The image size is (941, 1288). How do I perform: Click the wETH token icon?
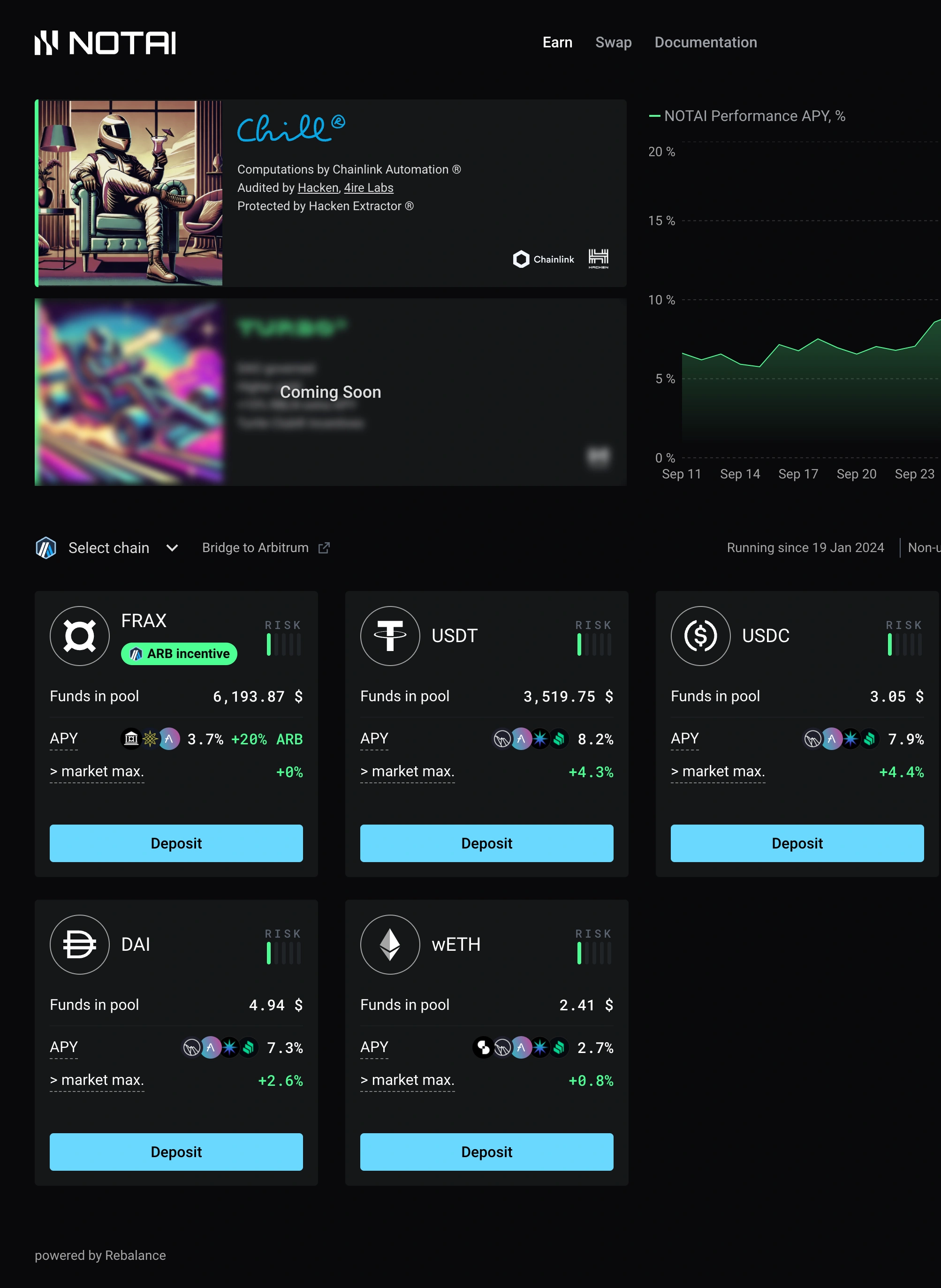tap(390, 944)
